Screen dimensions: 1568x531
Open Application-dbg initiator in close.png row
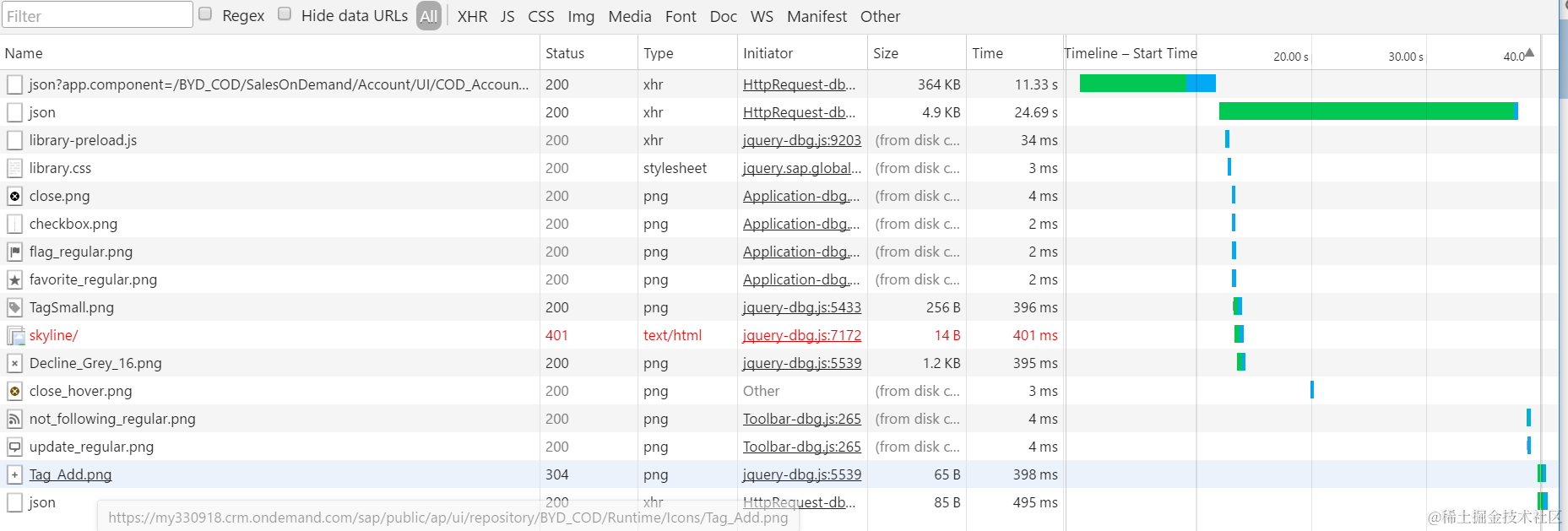[801, 196]
